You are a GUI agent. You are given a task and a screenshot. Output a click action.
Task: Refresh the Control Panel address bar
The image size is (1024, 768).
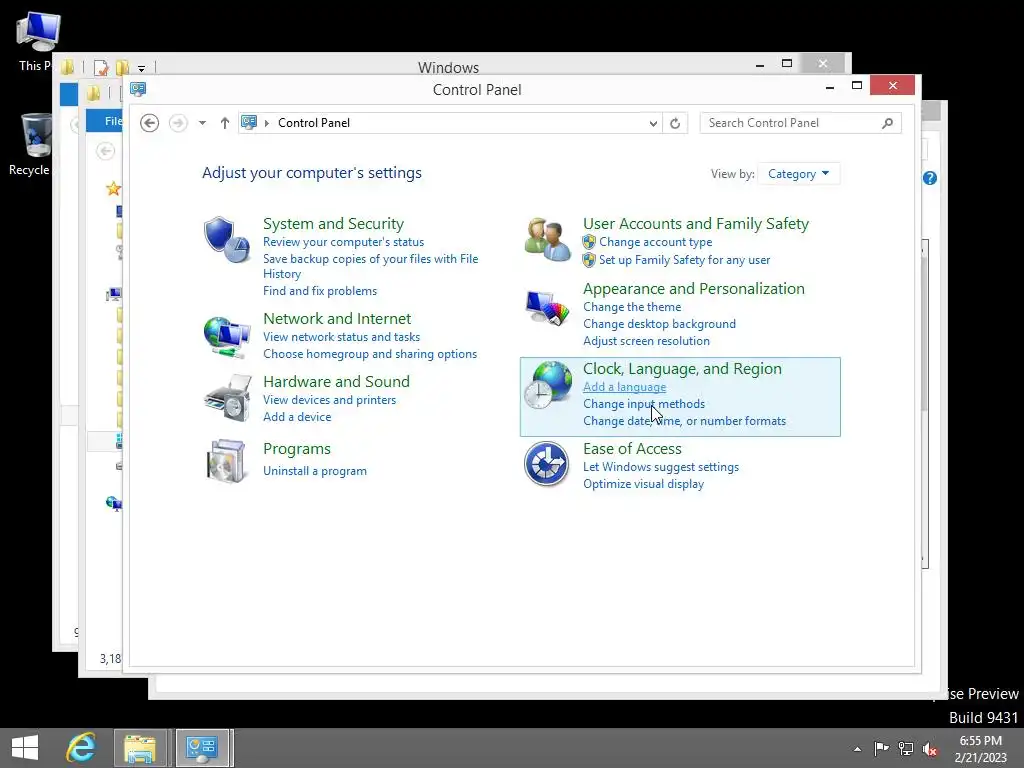point(675,123)
